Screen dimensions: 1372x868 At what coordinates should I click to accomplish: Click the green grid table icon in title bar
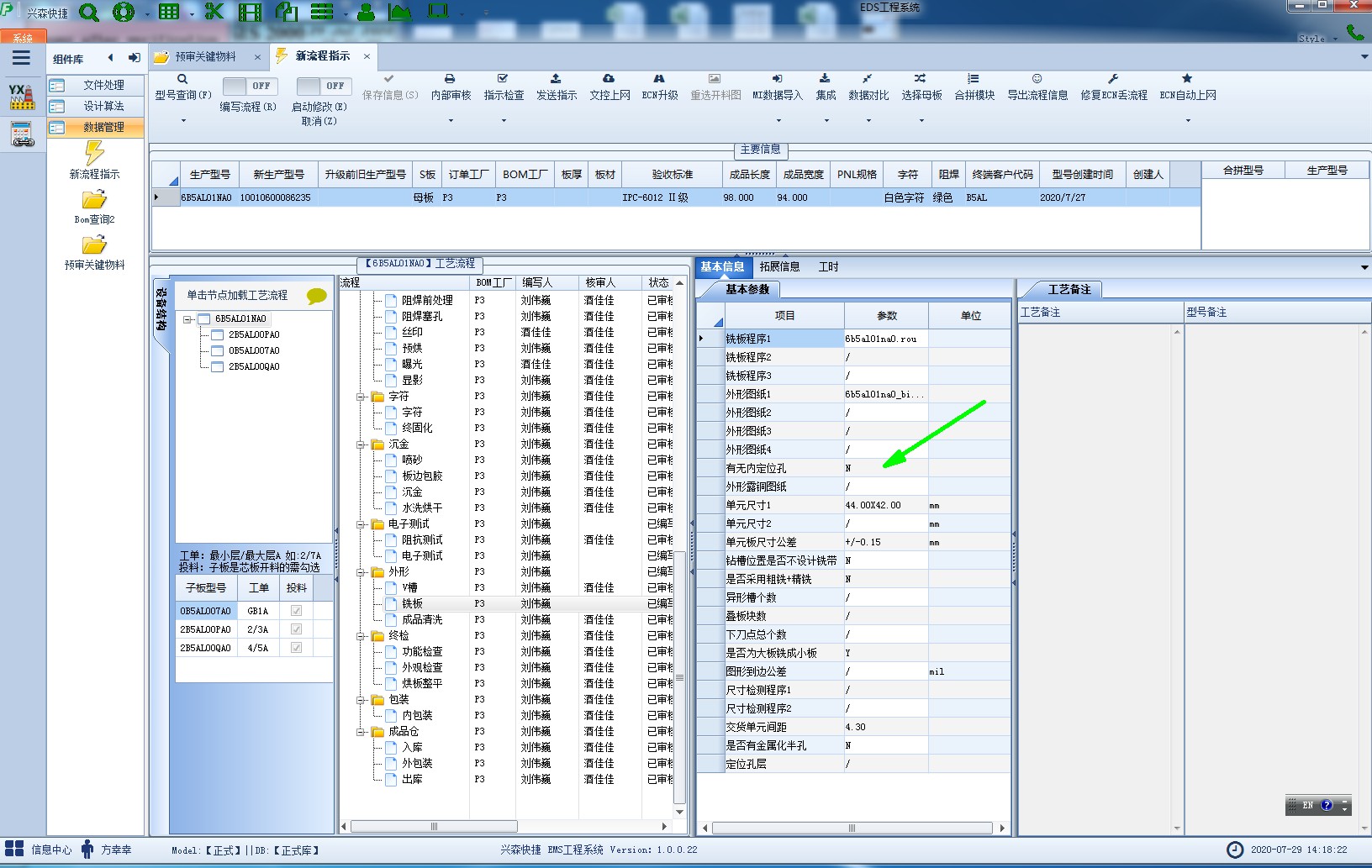click(169, 13)
